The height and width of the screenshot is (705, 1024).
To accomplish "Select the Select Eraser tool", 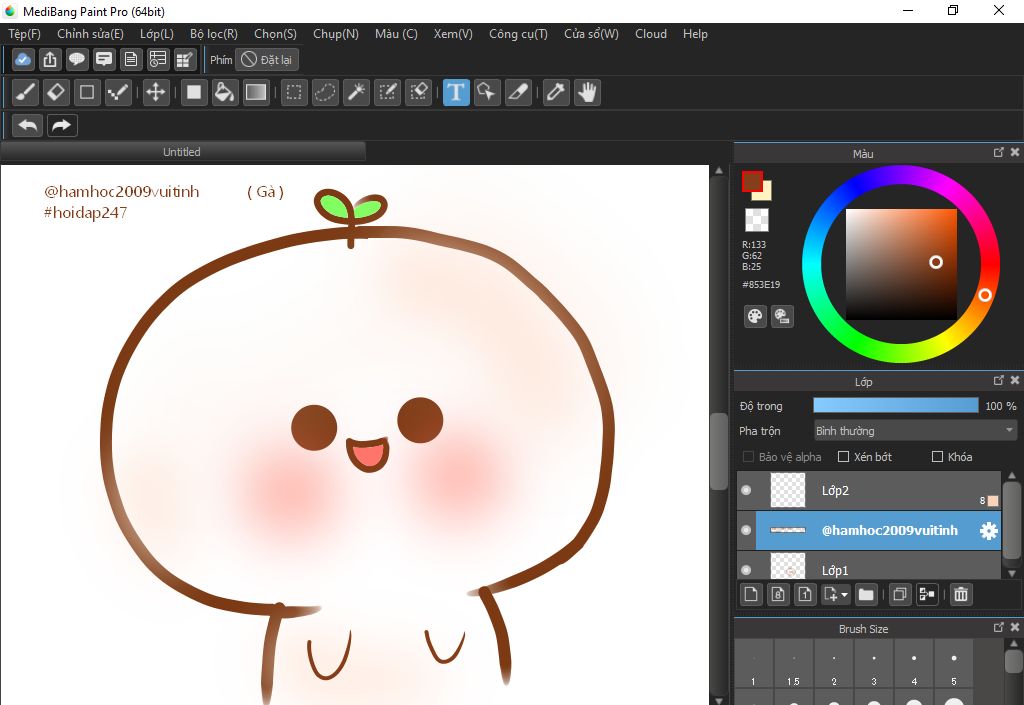I will [419, 93].
